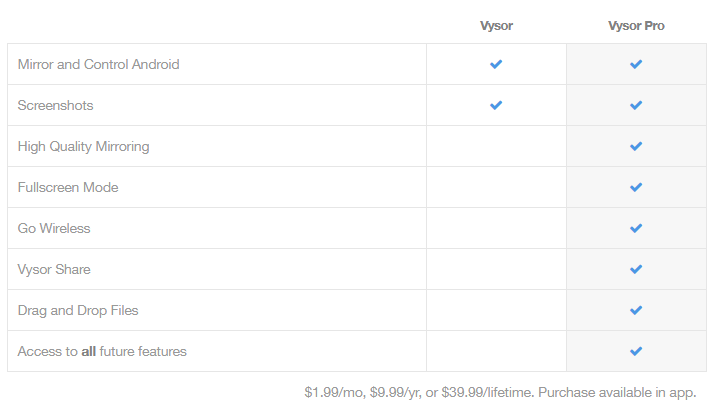Click the Screenshots feature label
715x403 pixels.
tap(56, 105)
